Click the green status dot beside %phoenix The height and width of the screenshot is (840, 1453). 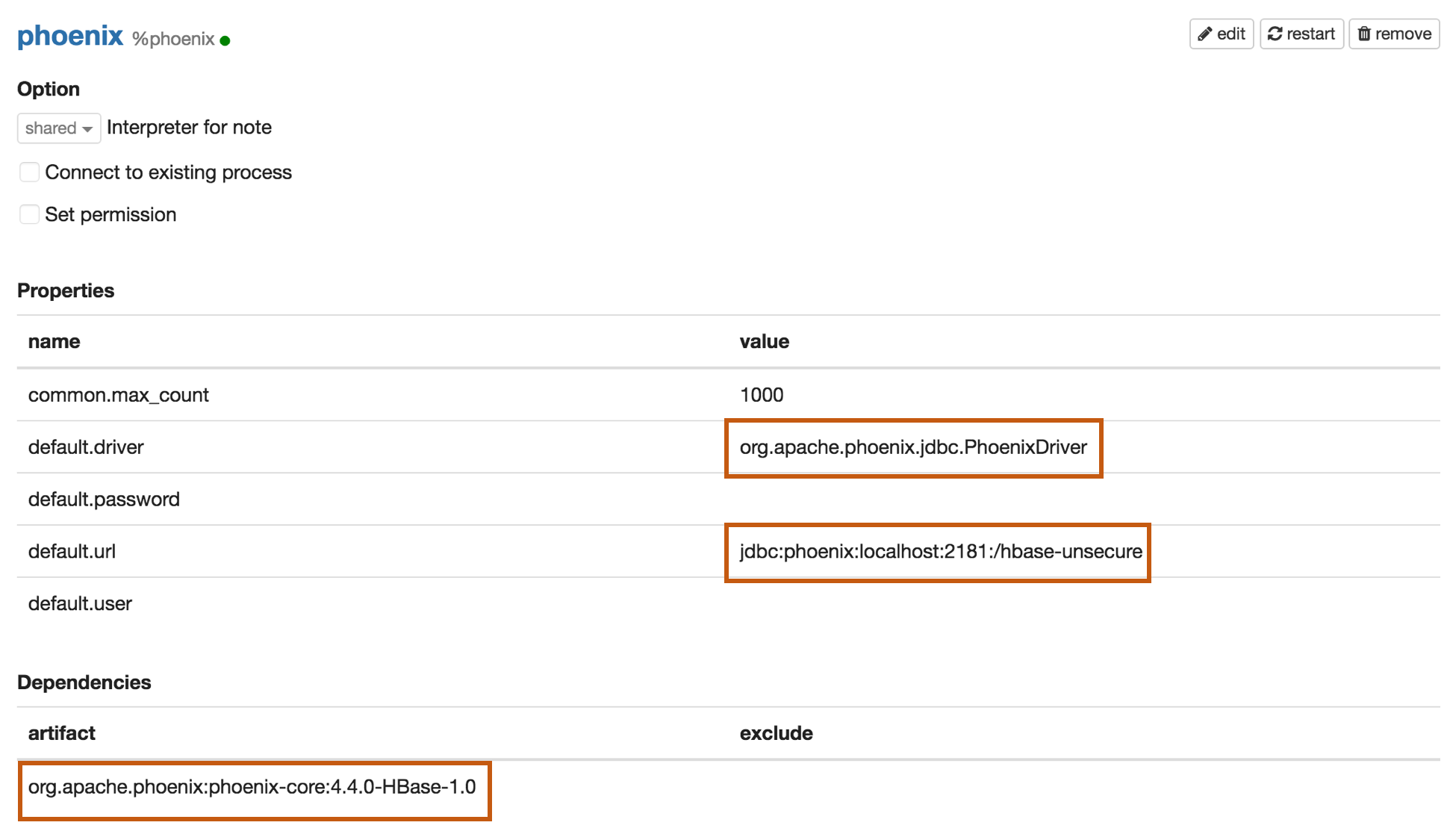225,41
